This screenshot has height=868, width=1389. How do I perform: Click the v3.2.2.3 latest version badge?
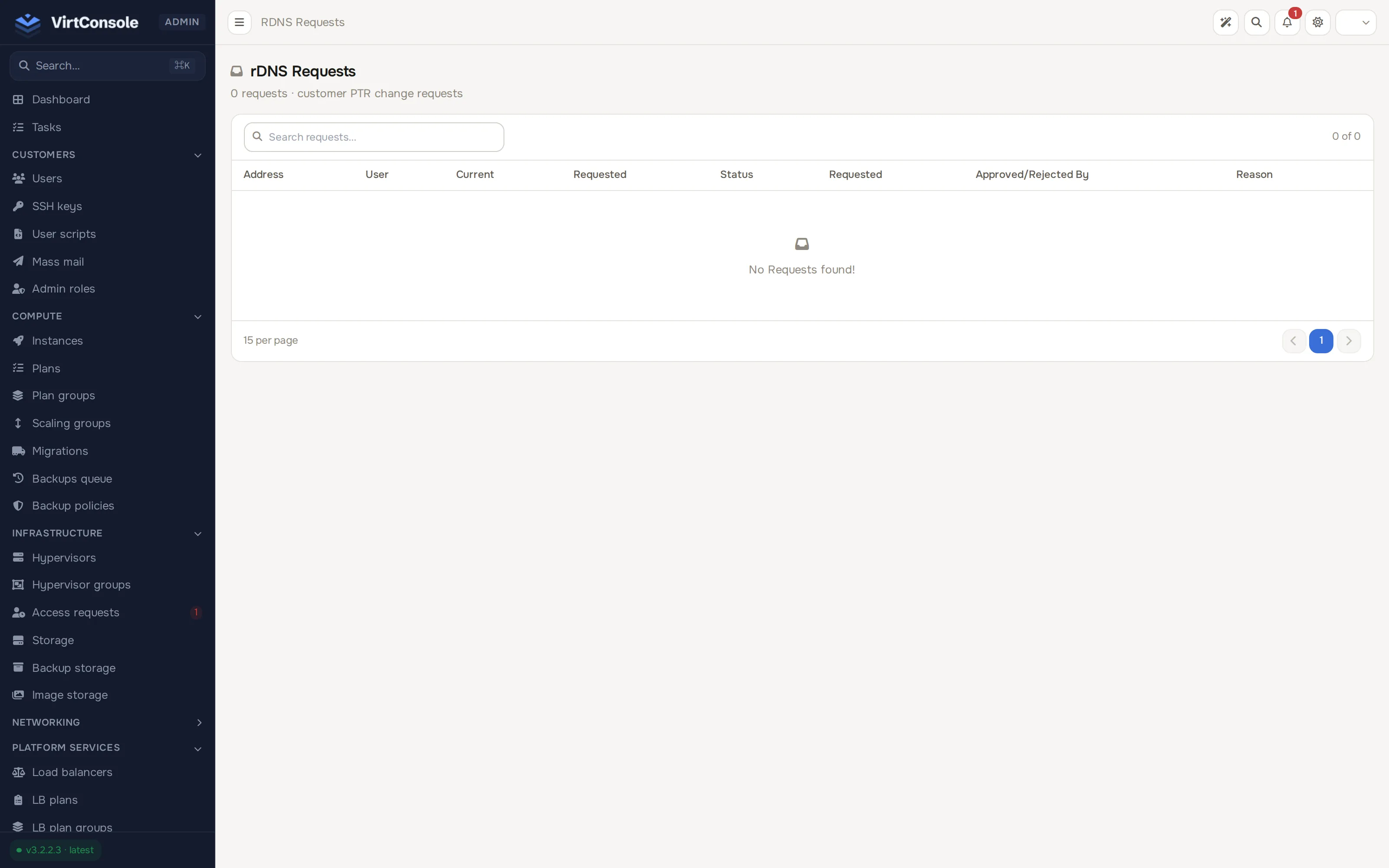coord(55,850)
